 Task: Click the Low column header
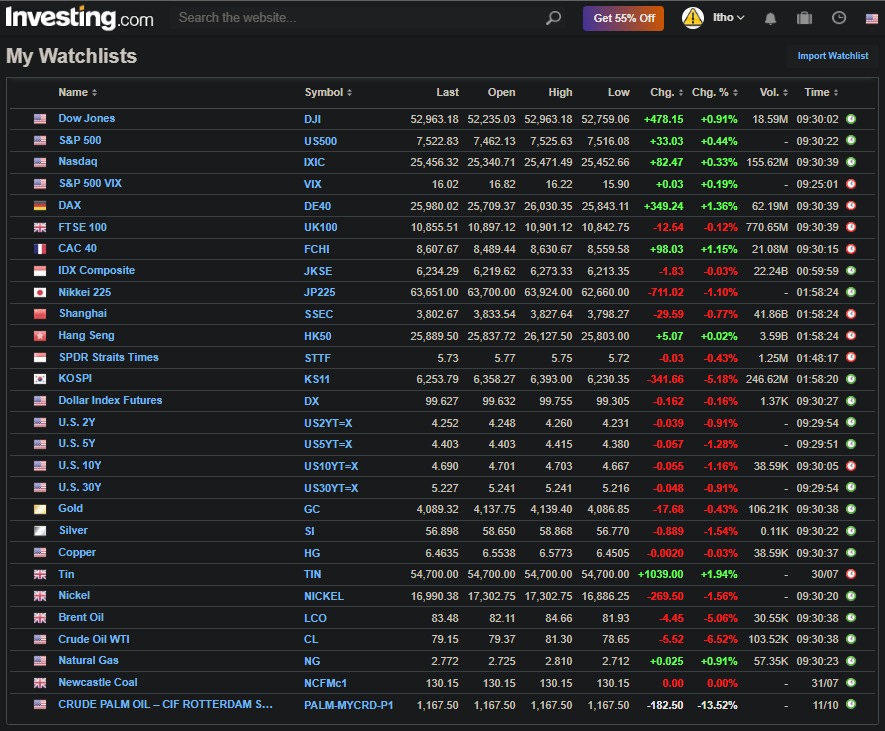pos(618,93)
